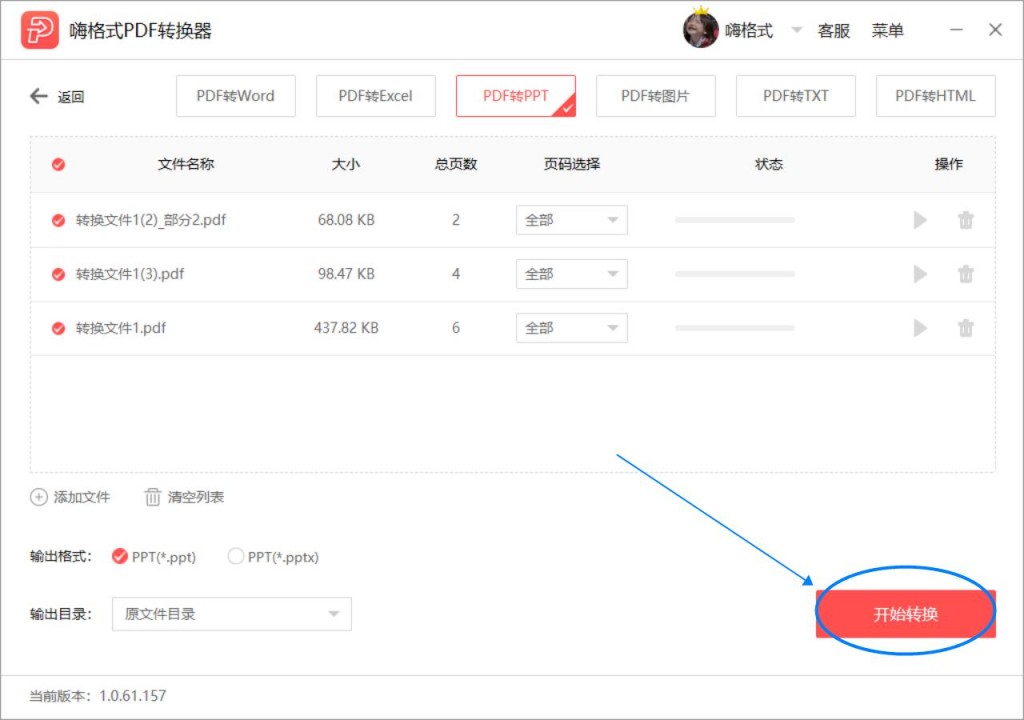Click the plus icon for 添加文件

[39, 497]
